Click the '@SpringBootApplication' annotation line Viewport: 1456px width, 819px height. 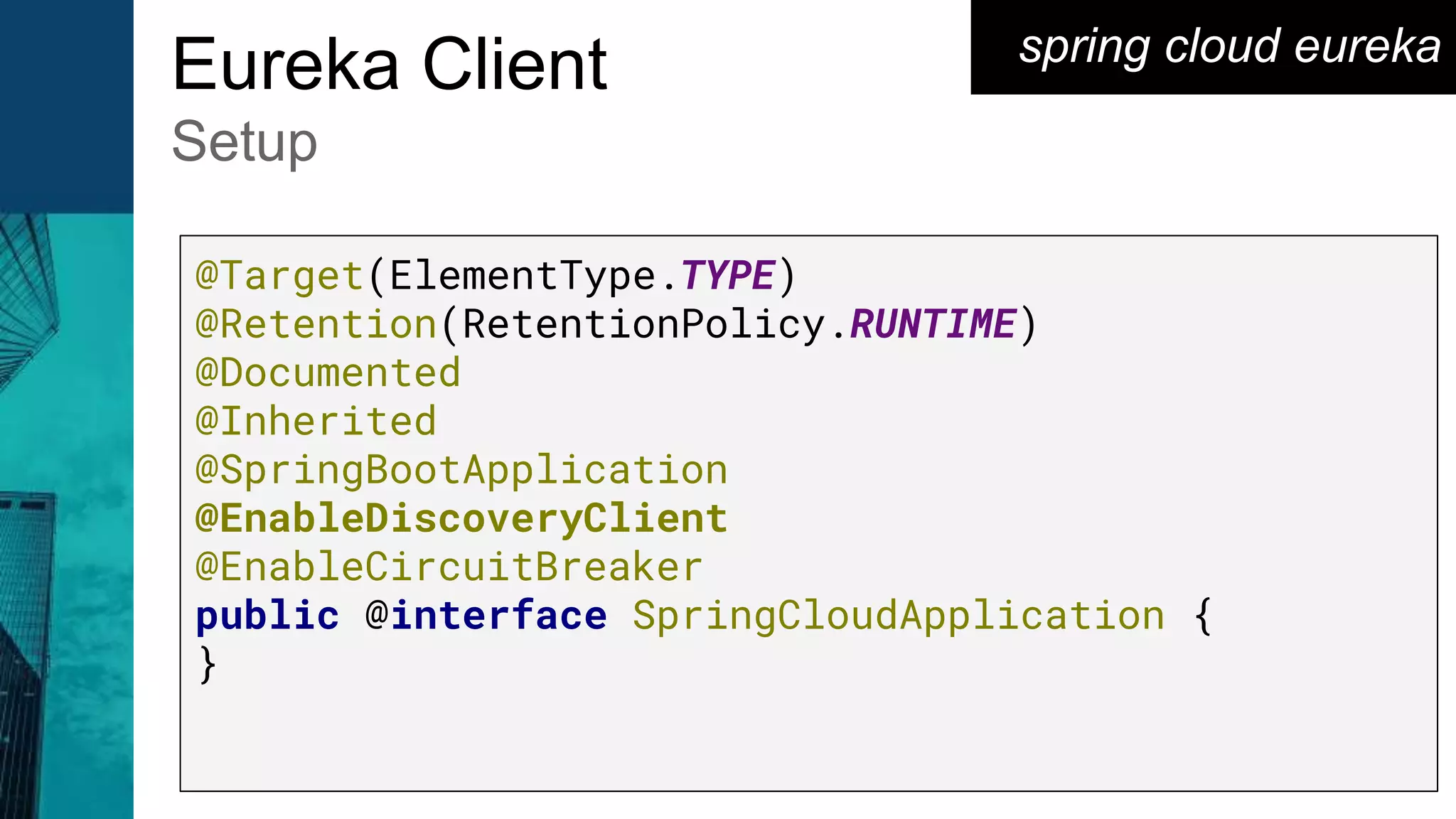pyautogui.click(x=461, y=471)
